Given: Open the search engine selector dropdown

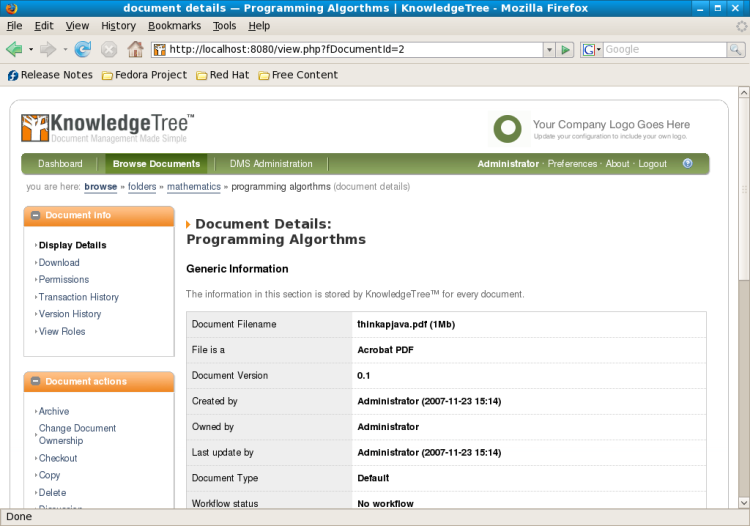Looking at the screenshot, I should point(592,49).
